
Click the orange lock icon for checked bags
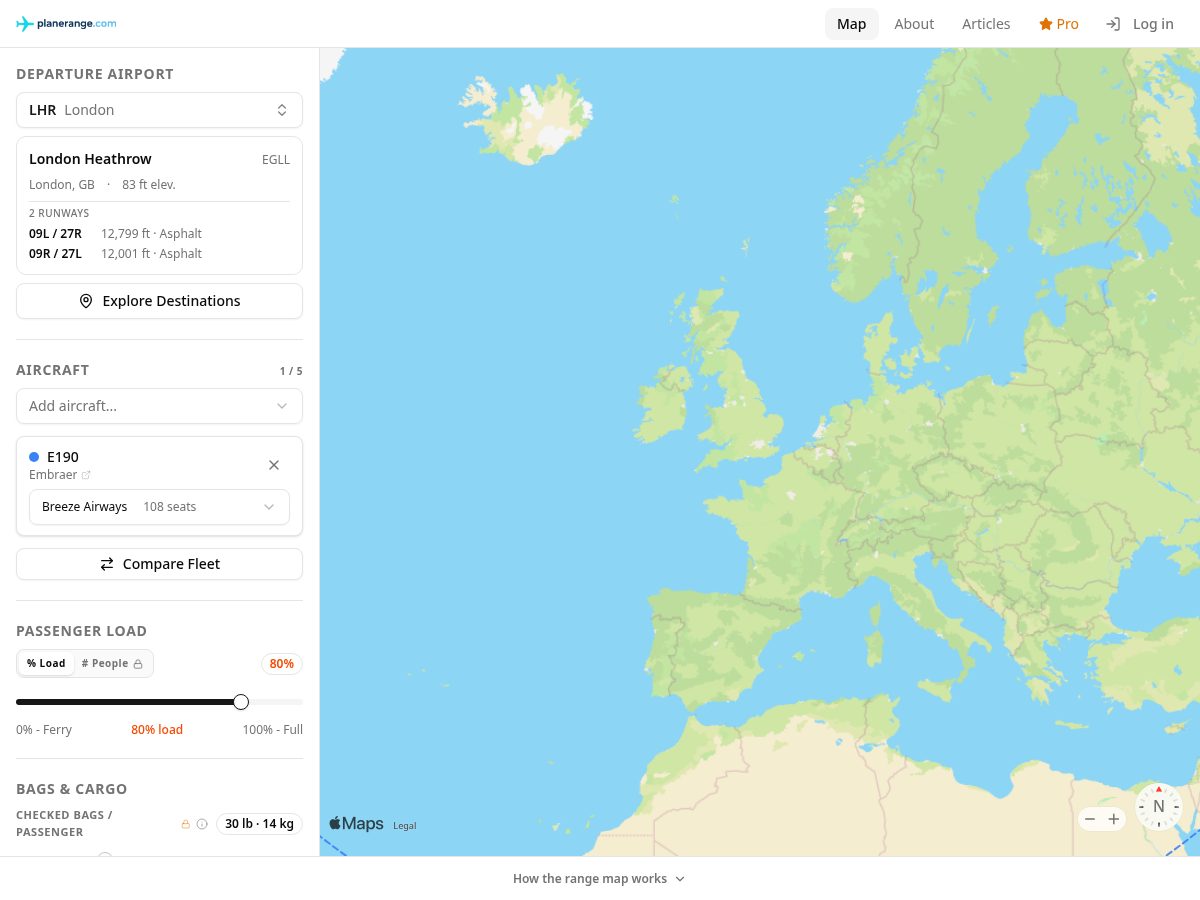pyautogui.click(x=185, y=824)
